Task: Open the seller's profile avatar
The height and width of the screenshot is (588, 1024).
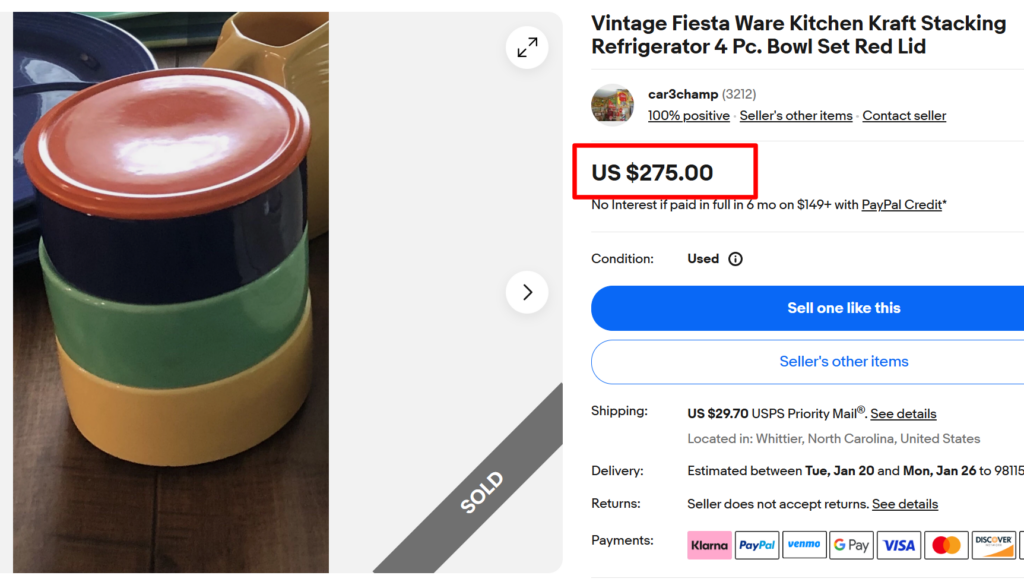Action: 612,103
